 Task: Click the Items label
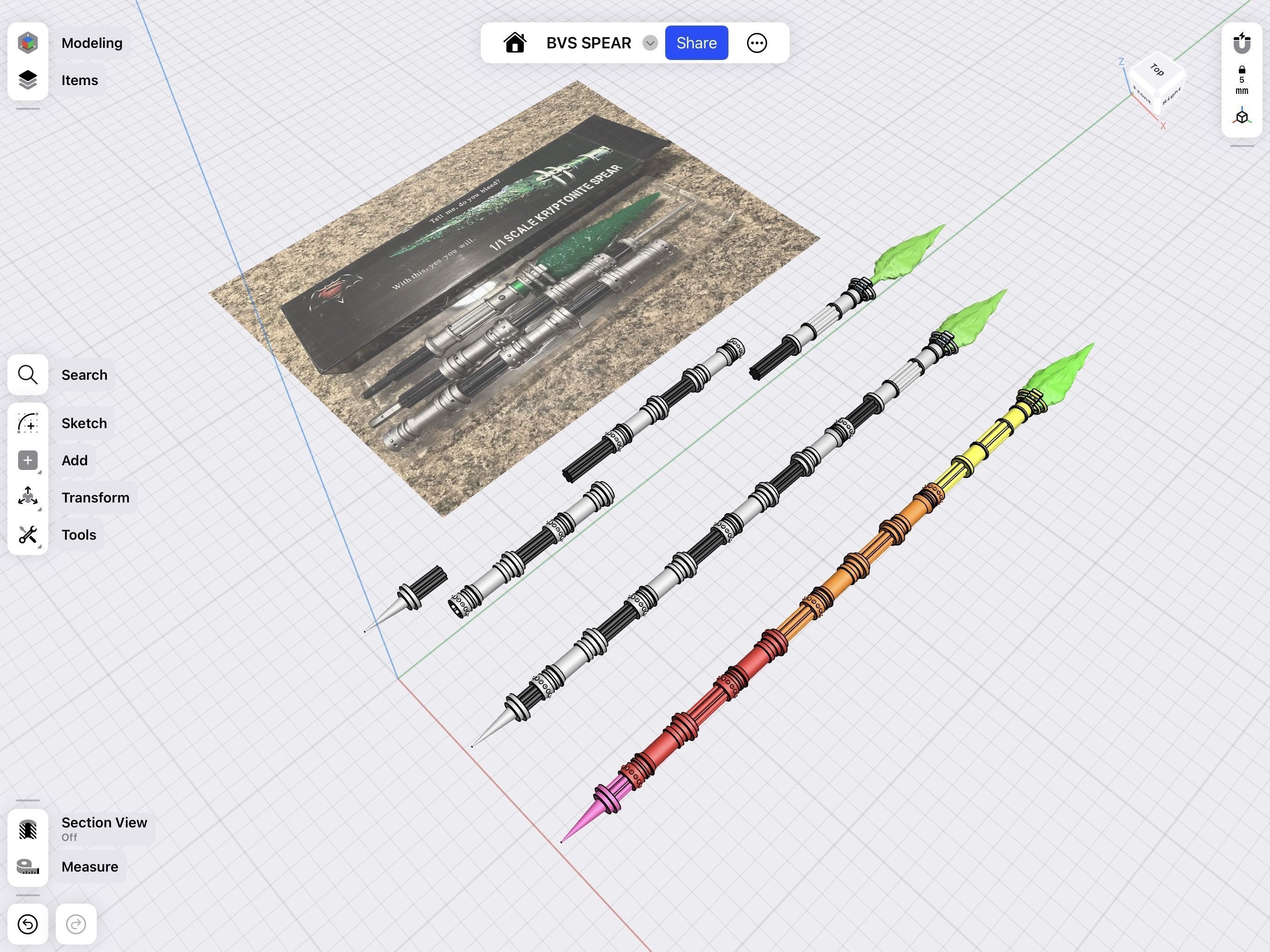pos(80,80)
